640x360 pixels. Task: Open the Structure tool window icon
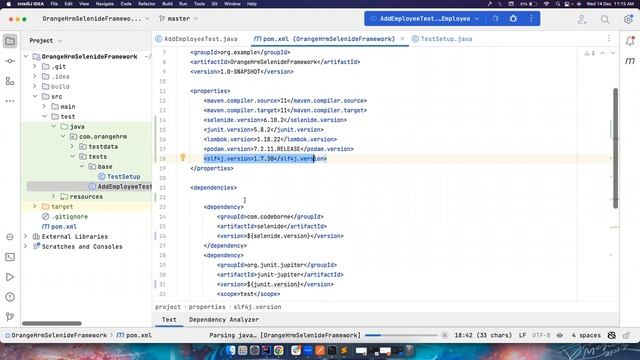[10, 81]
